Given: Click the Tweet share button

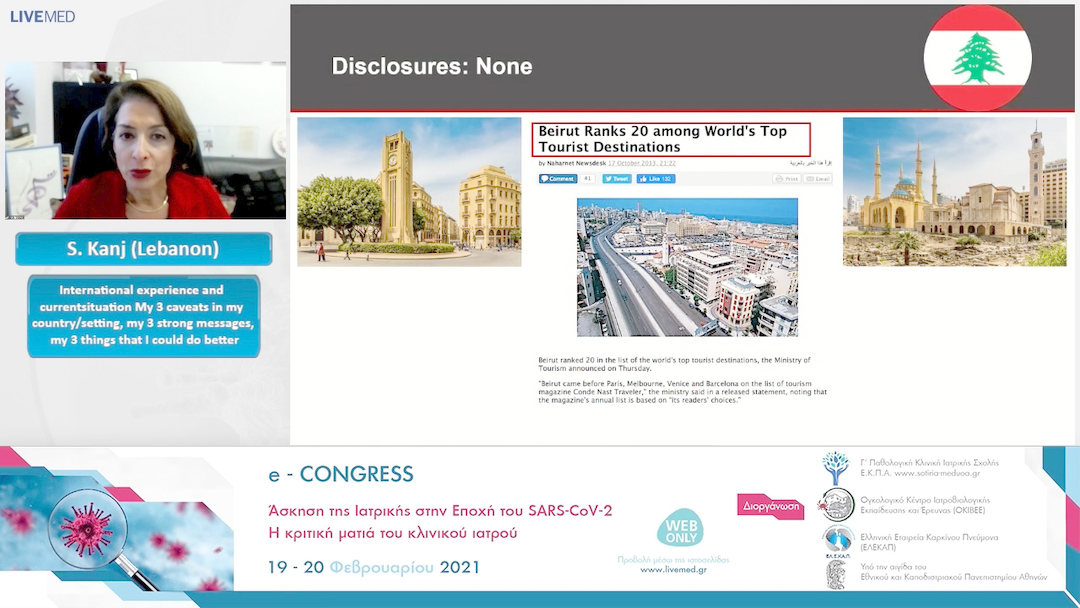Looking at the screenshot, I should pos(616,178).
